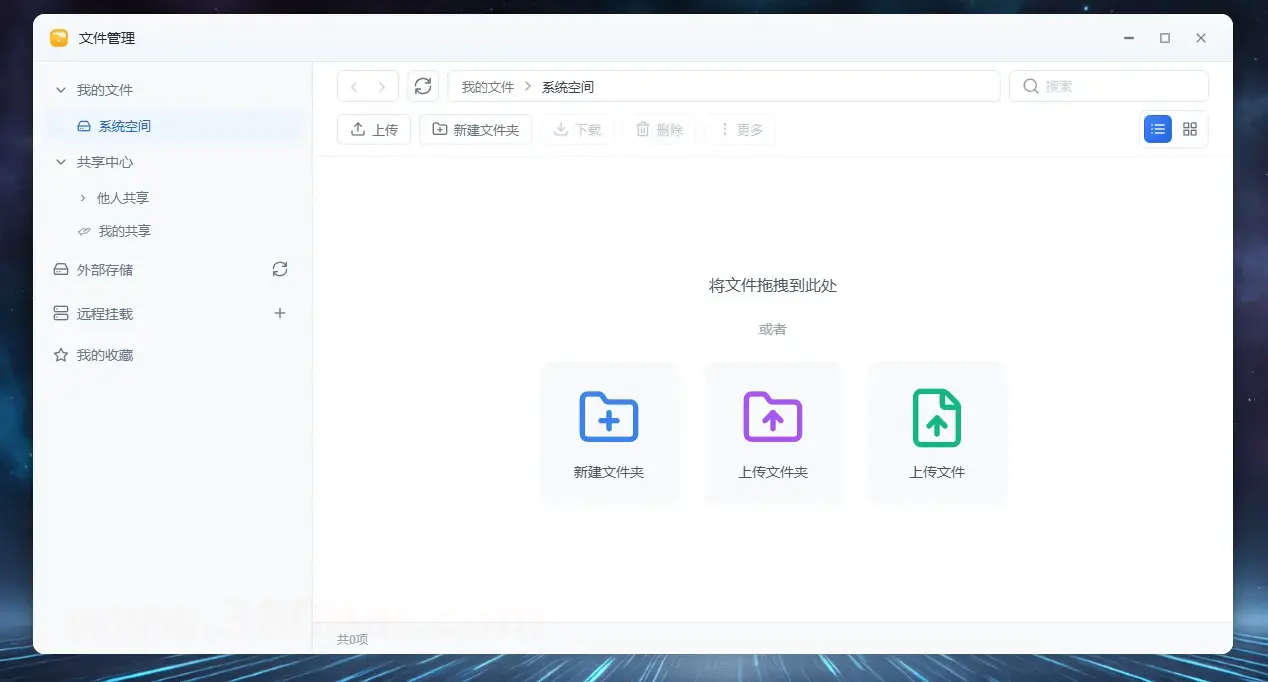
Task: Click the refresh icon beside the path bar
Action: click(x=423, y=87)
